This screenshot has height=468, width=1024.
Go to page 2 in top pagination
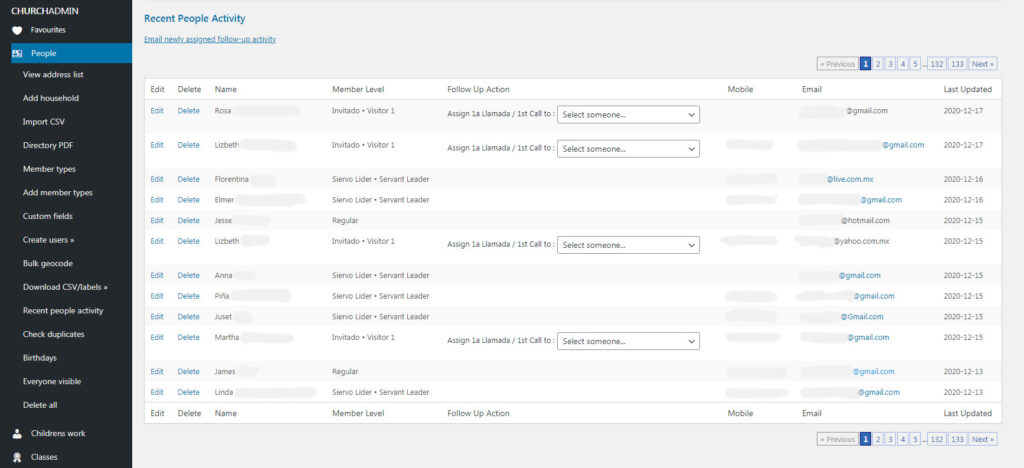[x=878, y=64]
